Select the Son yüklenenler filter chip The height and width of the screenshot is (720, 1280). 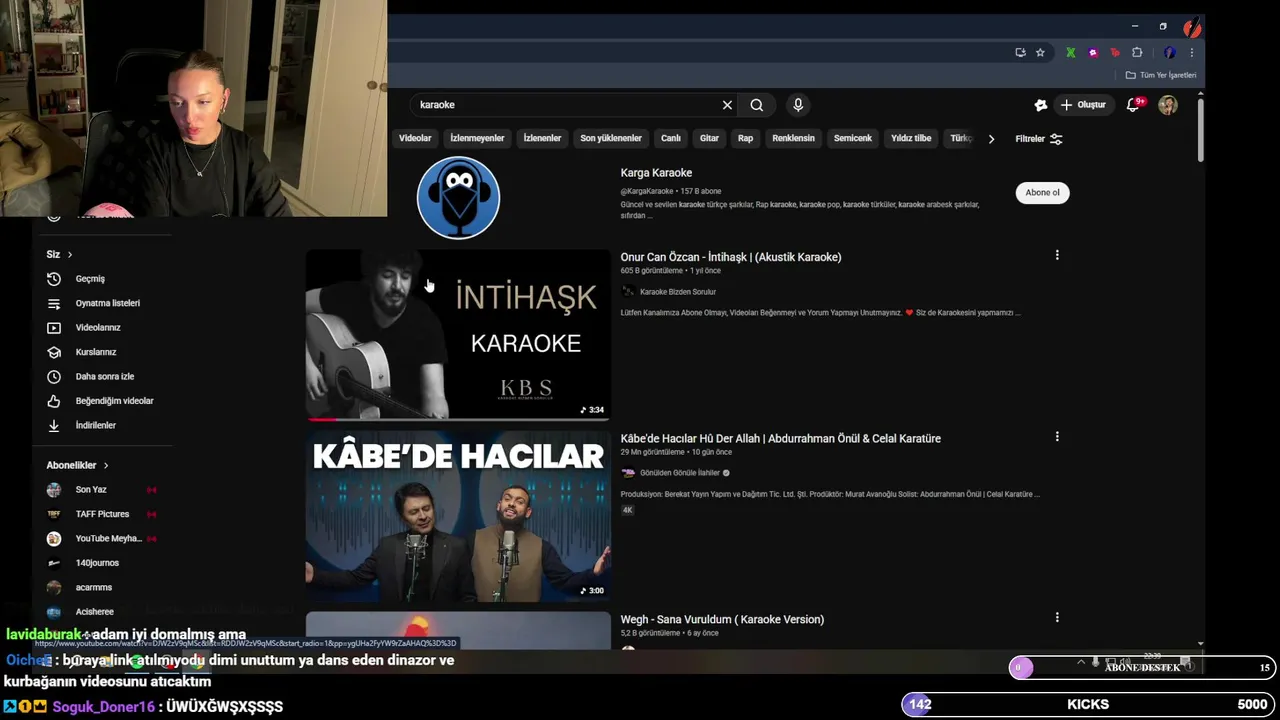(611, 138)
